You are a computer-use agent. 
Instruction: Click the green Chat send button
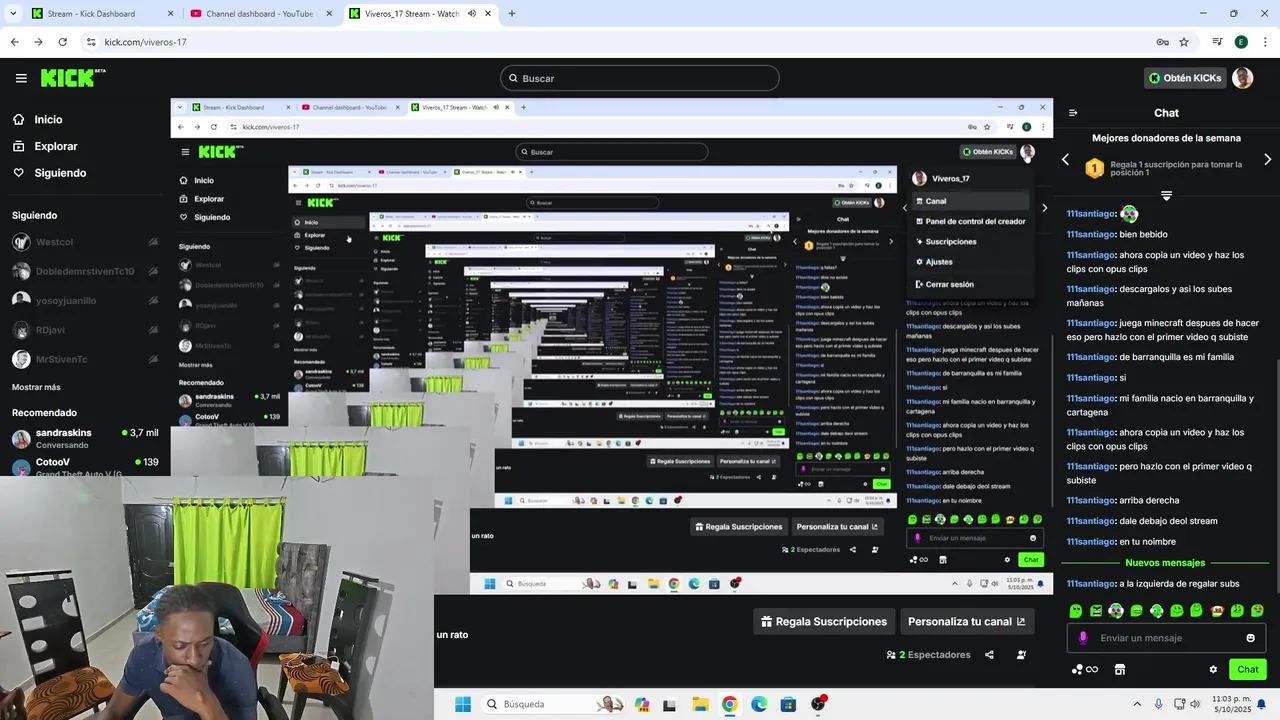(1248, 670)
